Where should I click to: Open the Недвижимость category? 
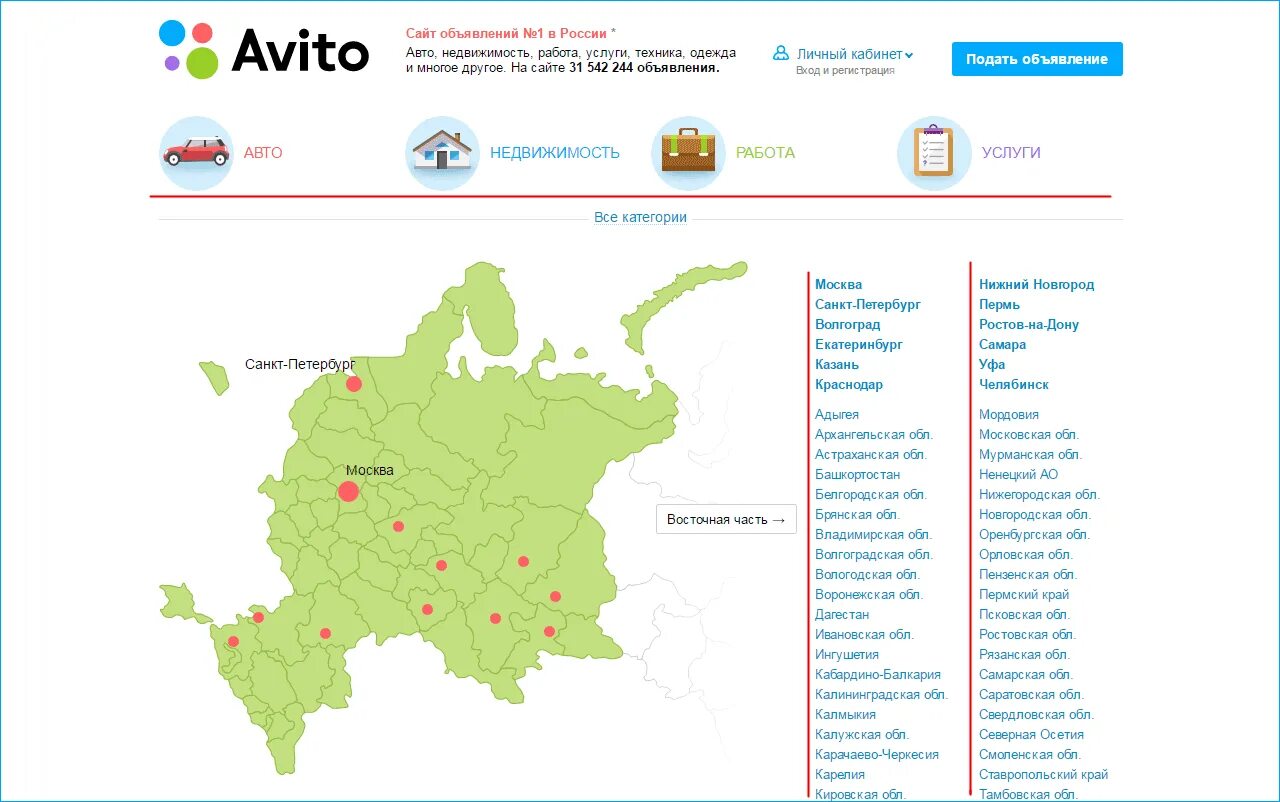555,153
